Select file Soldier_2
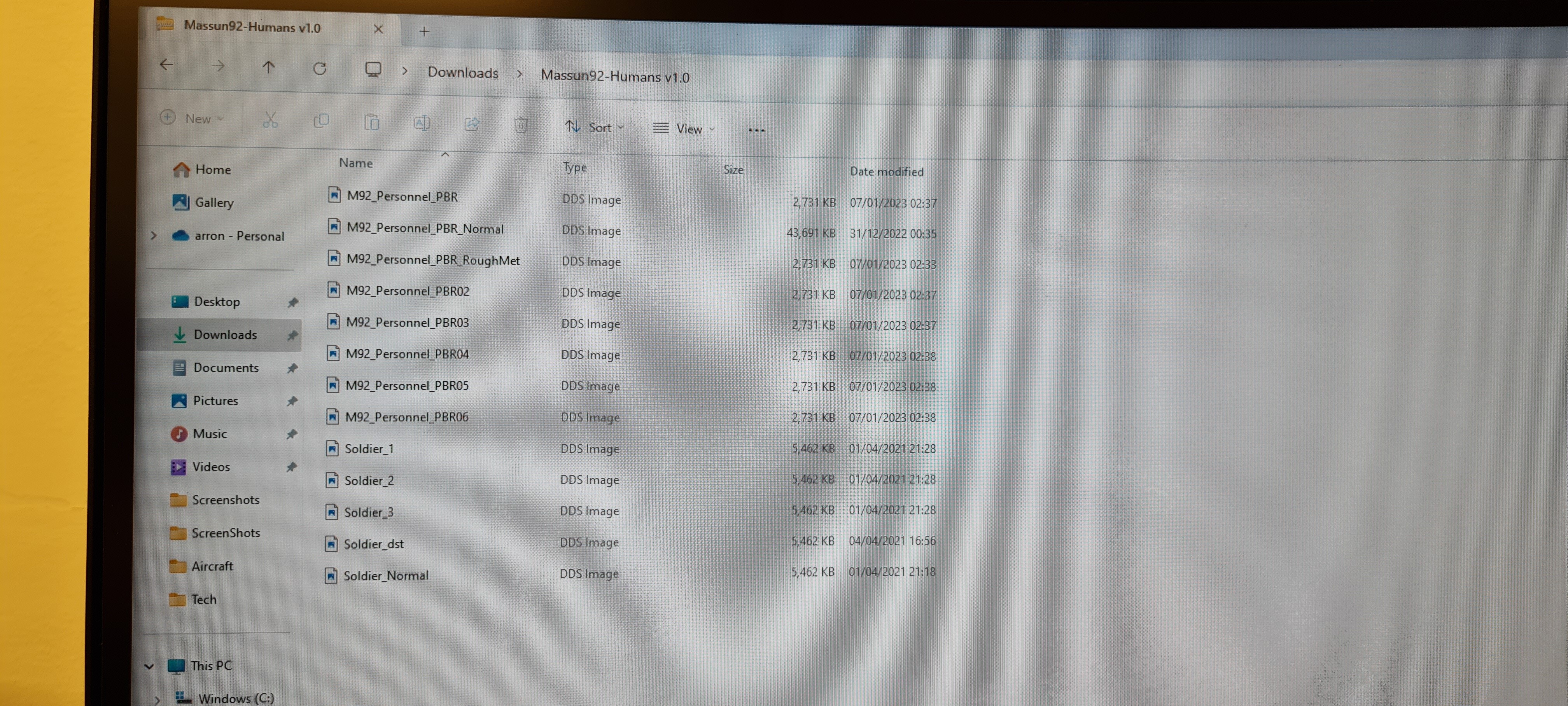 tap(360, 481)
